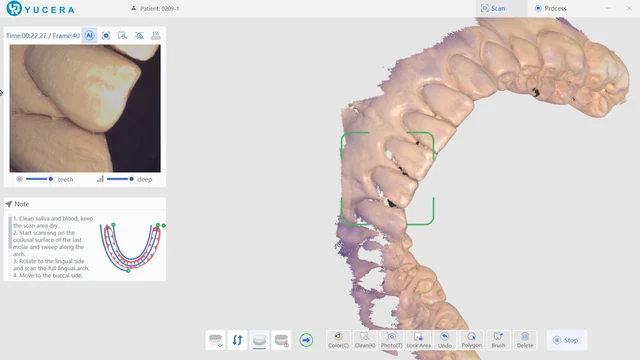Click the Clean(K) tool
The image size is (640, 360).
point(365,340)
